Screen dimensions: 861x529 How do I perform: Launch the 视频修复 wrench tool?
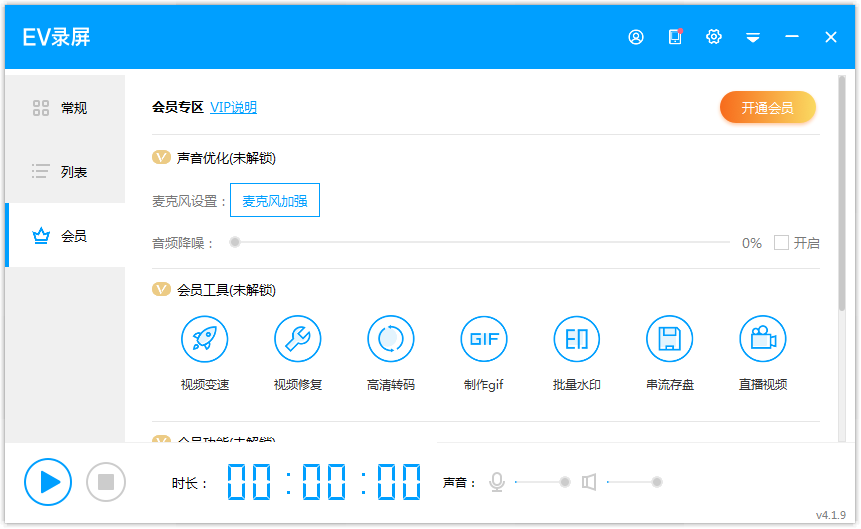click(298, 340)
